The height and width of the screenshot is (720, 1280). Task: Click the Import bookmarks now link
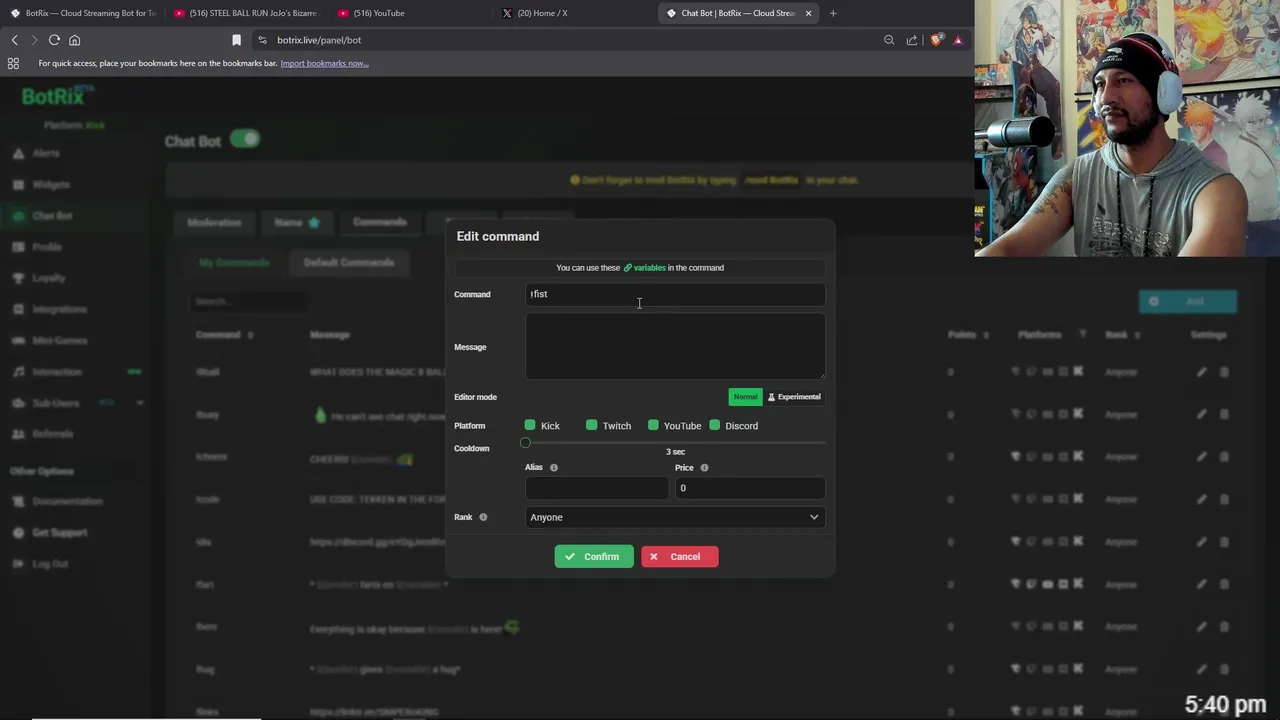[324, 63]
